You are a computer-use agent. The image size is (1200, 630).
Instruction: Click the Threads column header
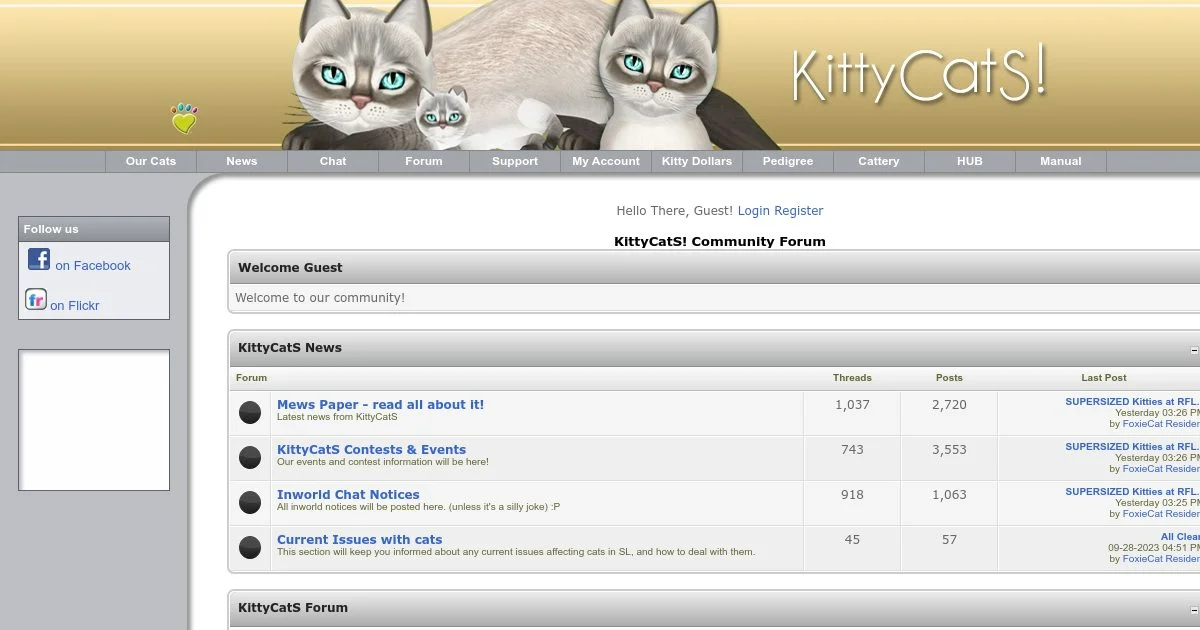pos(852,378)
